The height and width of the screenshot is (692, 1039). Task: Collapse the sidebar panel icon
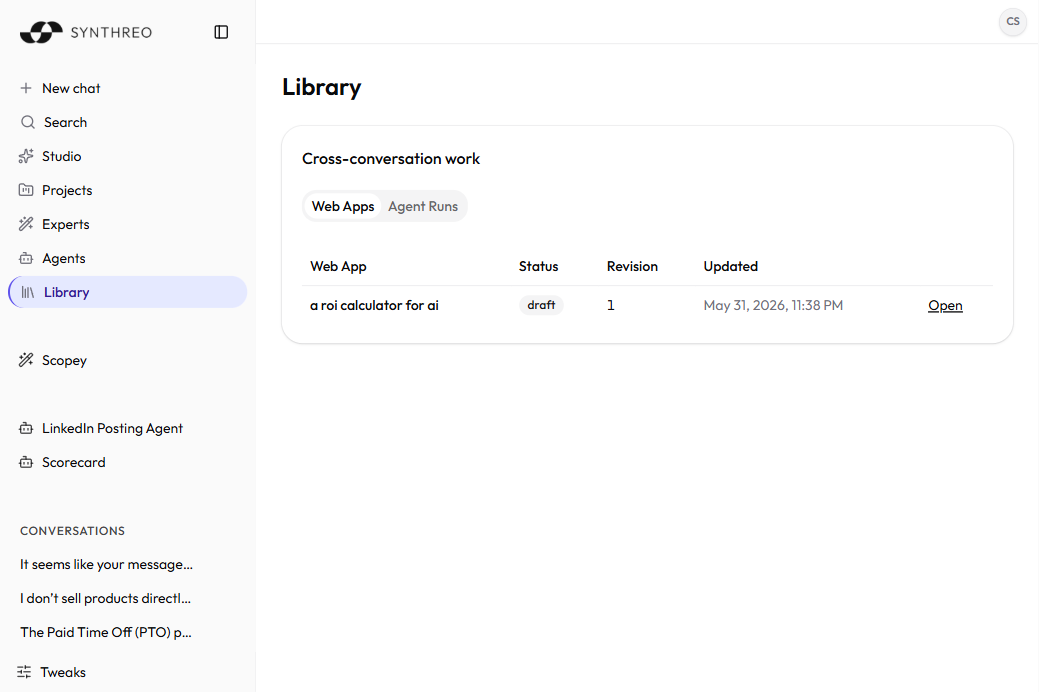(221, 32)
